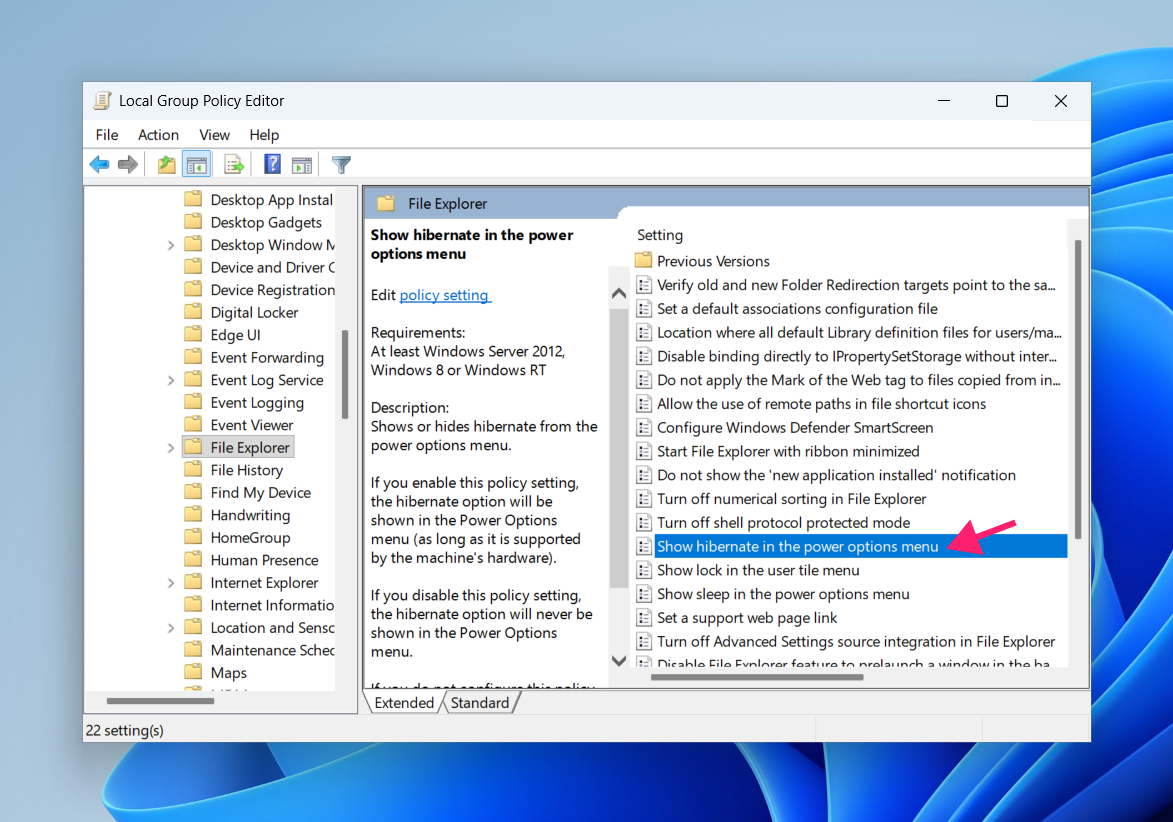Open Help via the question mark icon

point(272,164)
